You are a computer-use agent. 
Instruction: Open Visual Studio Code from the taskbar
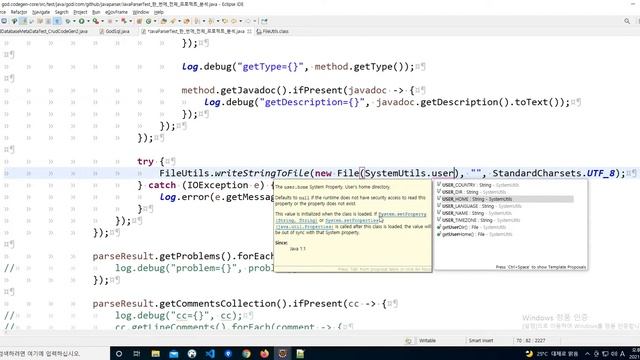click(x=210, y=353)
